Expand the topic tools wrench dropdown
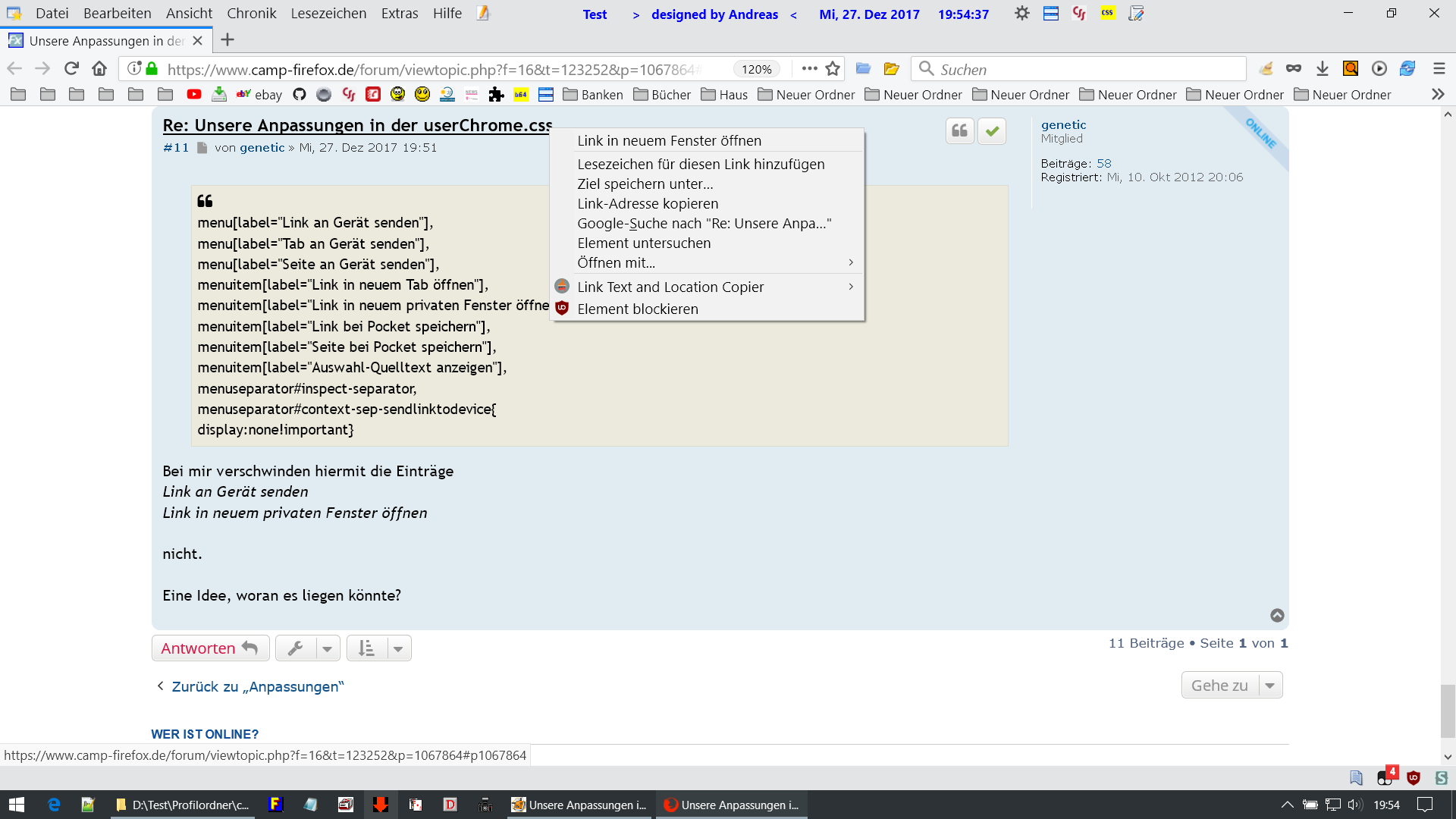The height and width of the screenshot is (819, 1456). pos(327,648)
